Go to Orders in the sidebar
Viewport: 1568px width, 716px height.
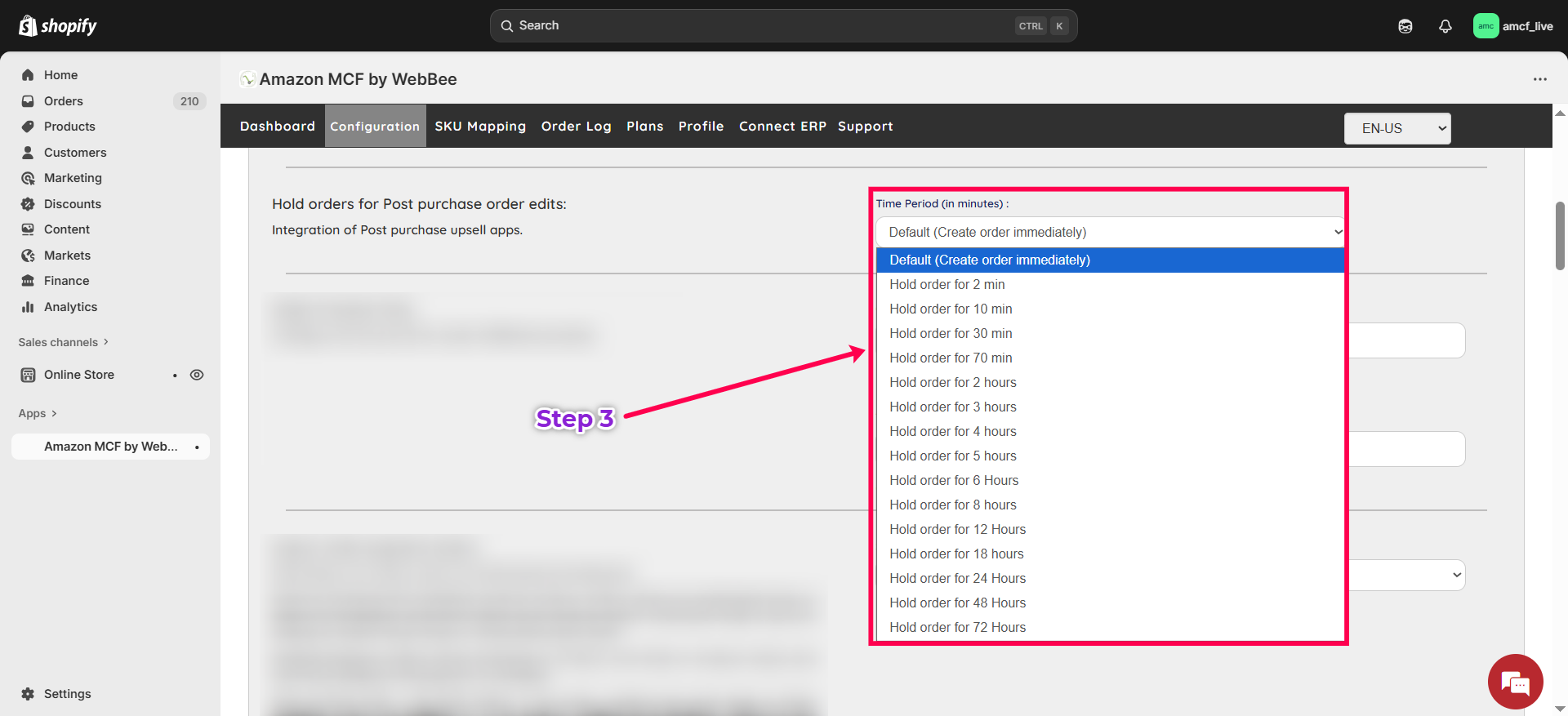(64, 101)
